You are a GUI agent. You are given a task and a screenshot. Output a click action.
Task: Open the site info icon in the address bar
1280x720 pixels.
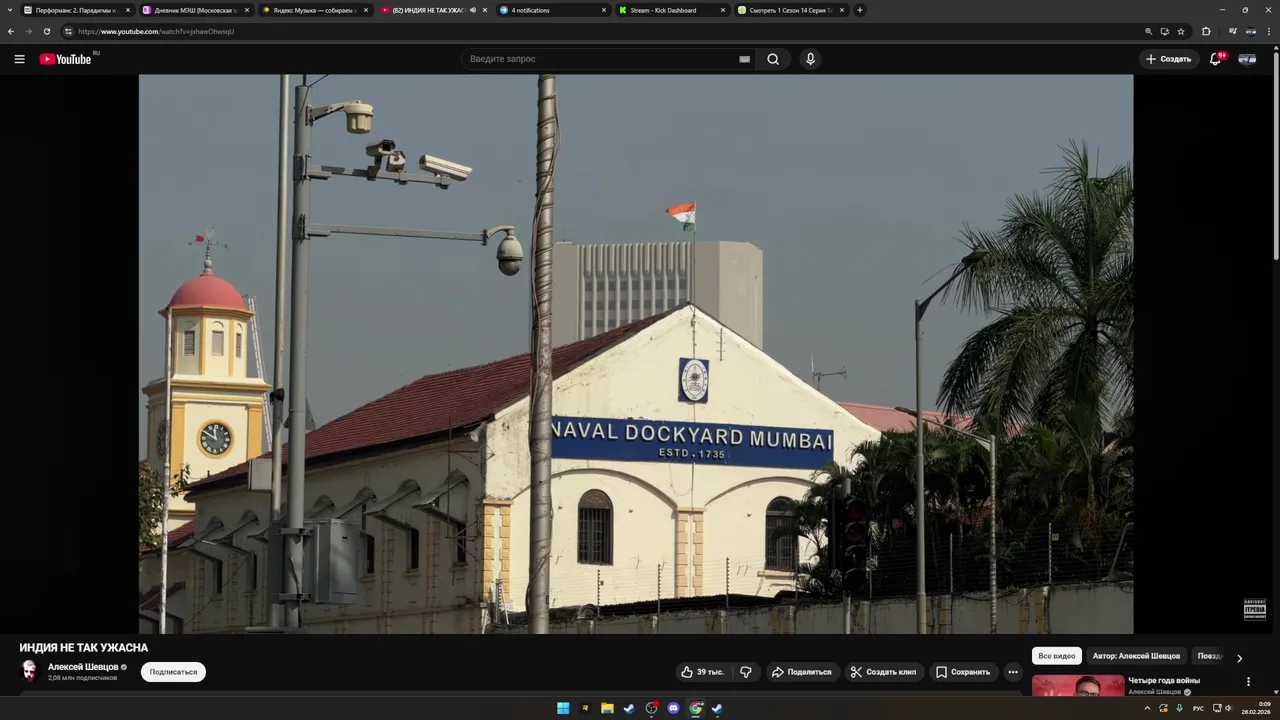68,31
